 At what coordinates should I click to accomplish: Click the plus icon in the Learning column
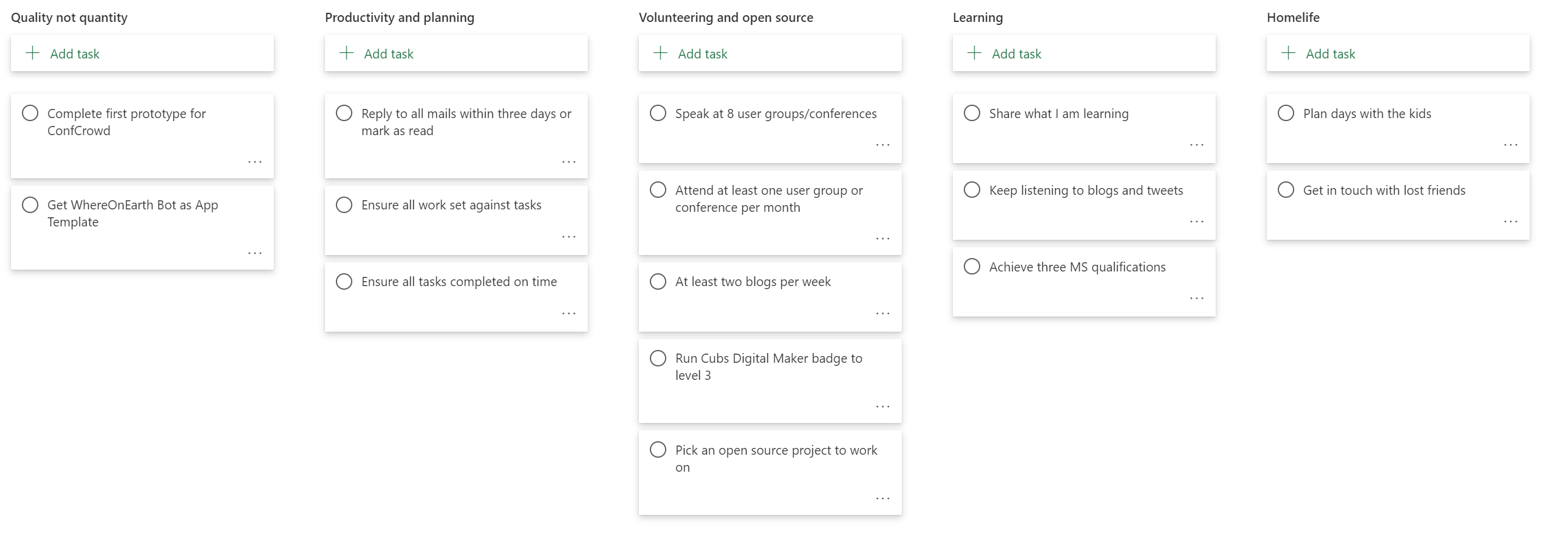coord(974,53)
